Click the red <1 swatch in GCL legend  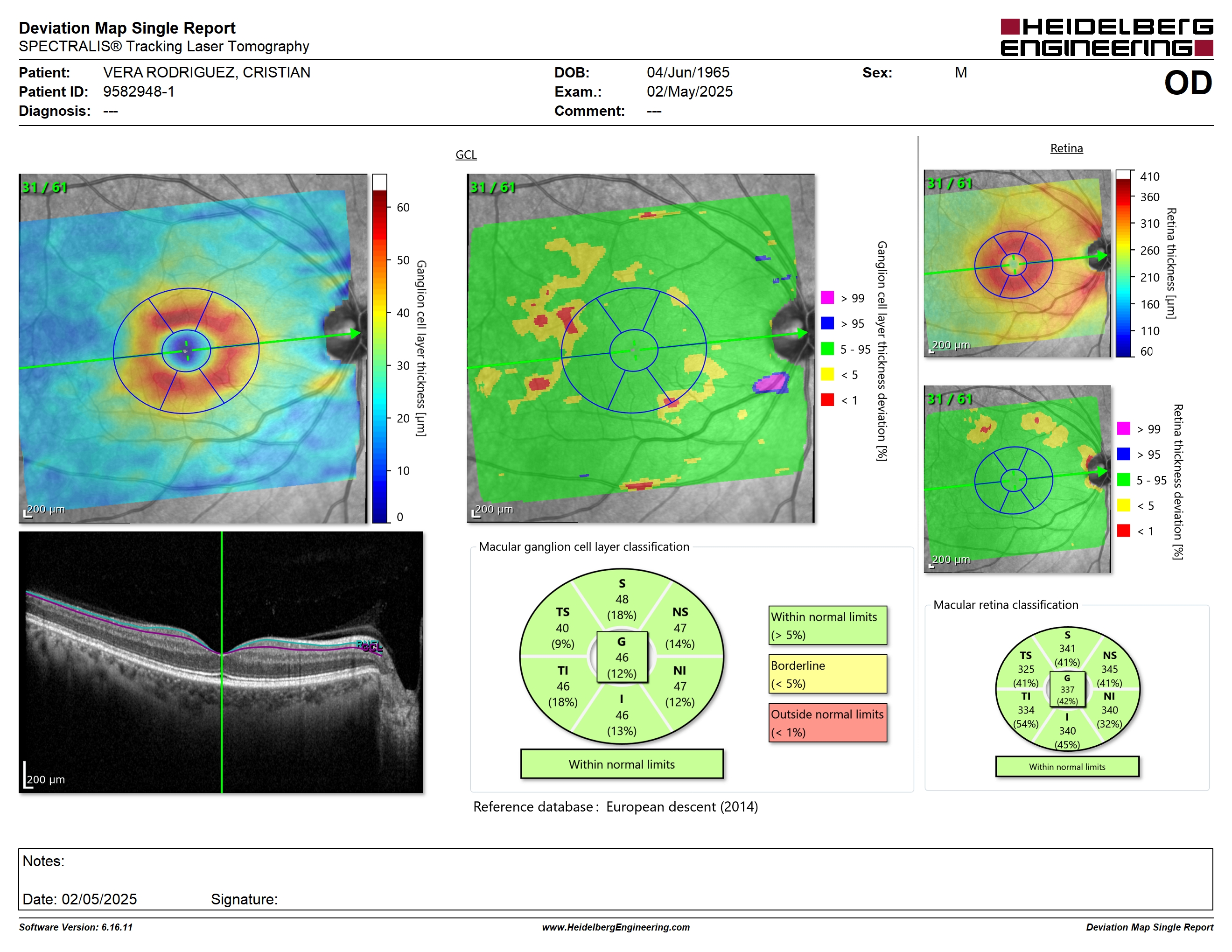[x=827, y=400]
